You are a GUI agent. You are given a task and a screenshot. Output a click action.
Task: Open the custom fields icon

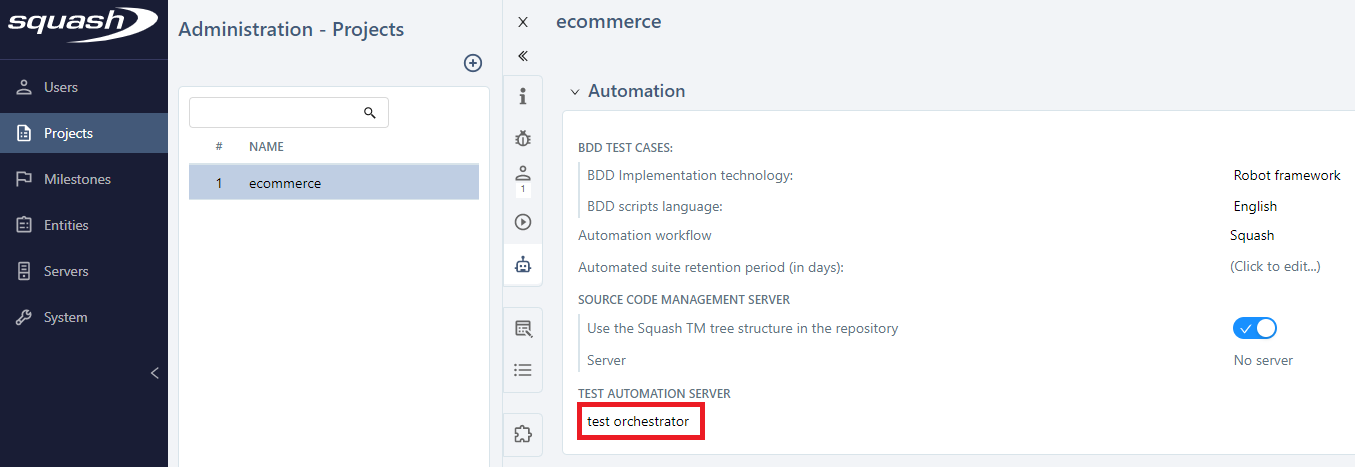pyautogui.click(x=522, y=328)
